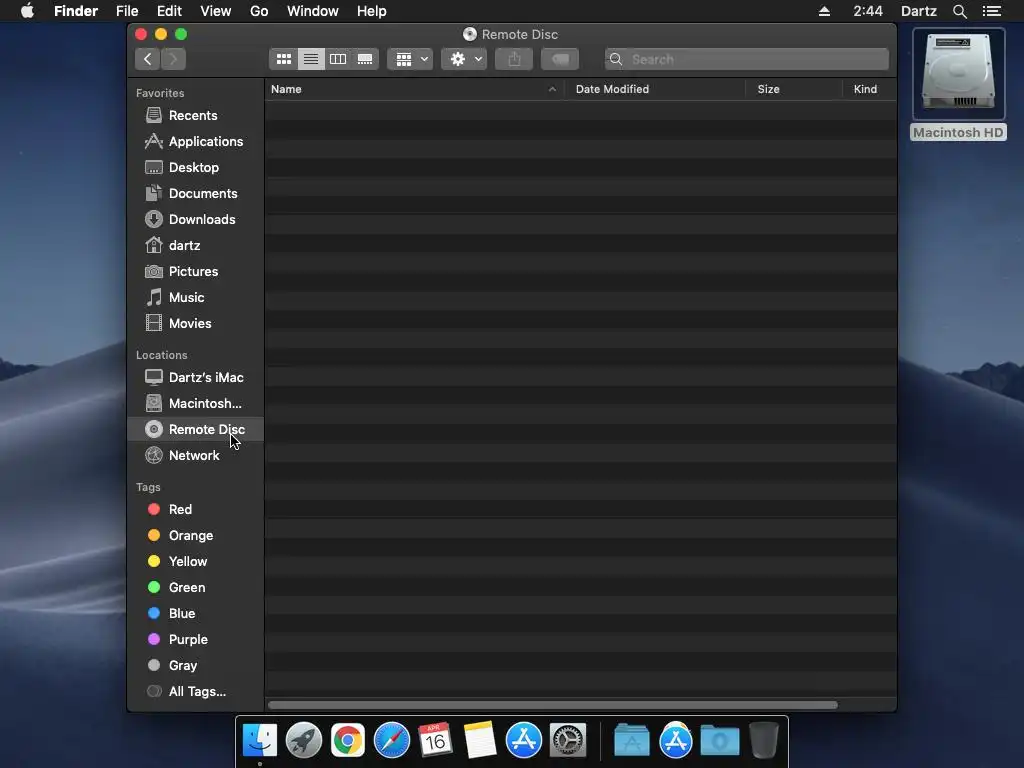The image size is (1024, 768).
Task: Open Downloads in the sidebar
Action: point(195,220)
